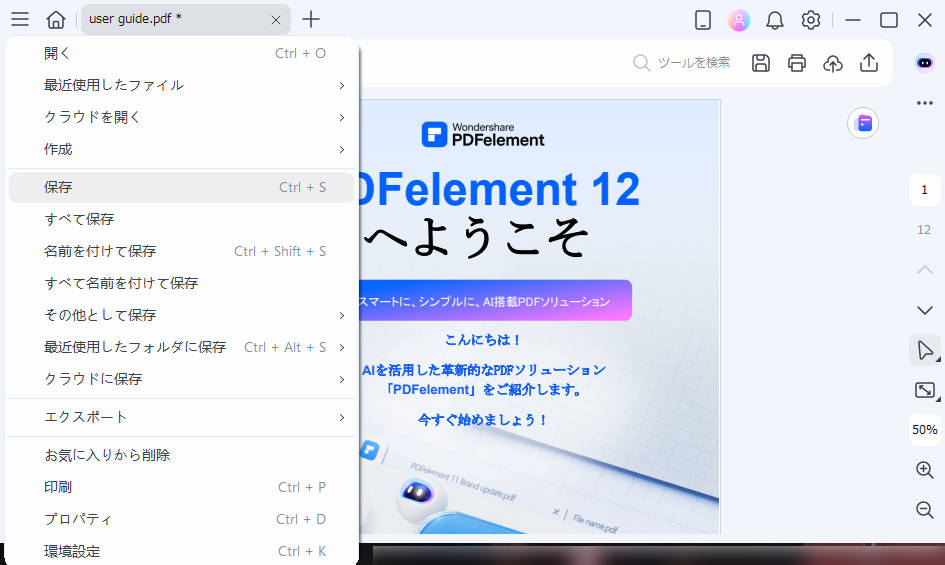Choose 名前を付けて保存 menu item

pos(181,251)
